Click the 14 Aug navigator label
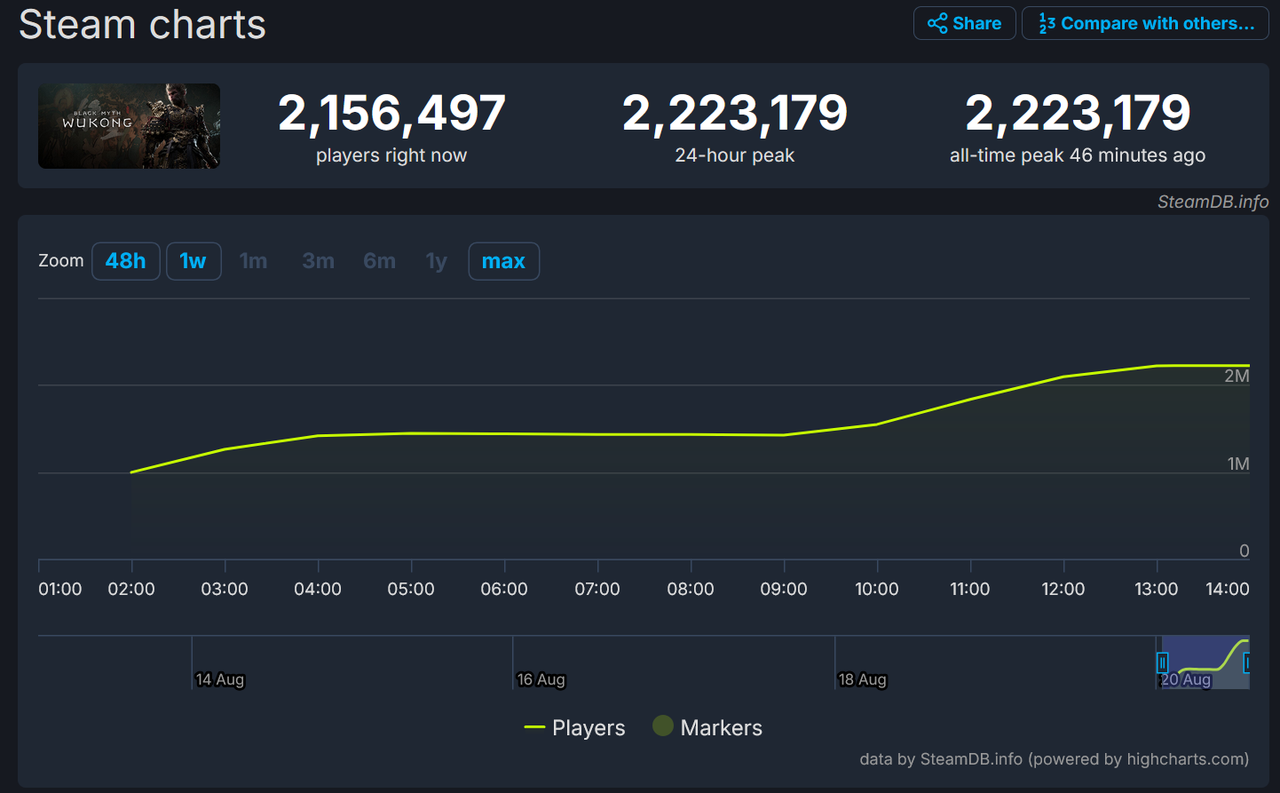The width and height of the screenshot is (1280, 793). coord(220,680)
